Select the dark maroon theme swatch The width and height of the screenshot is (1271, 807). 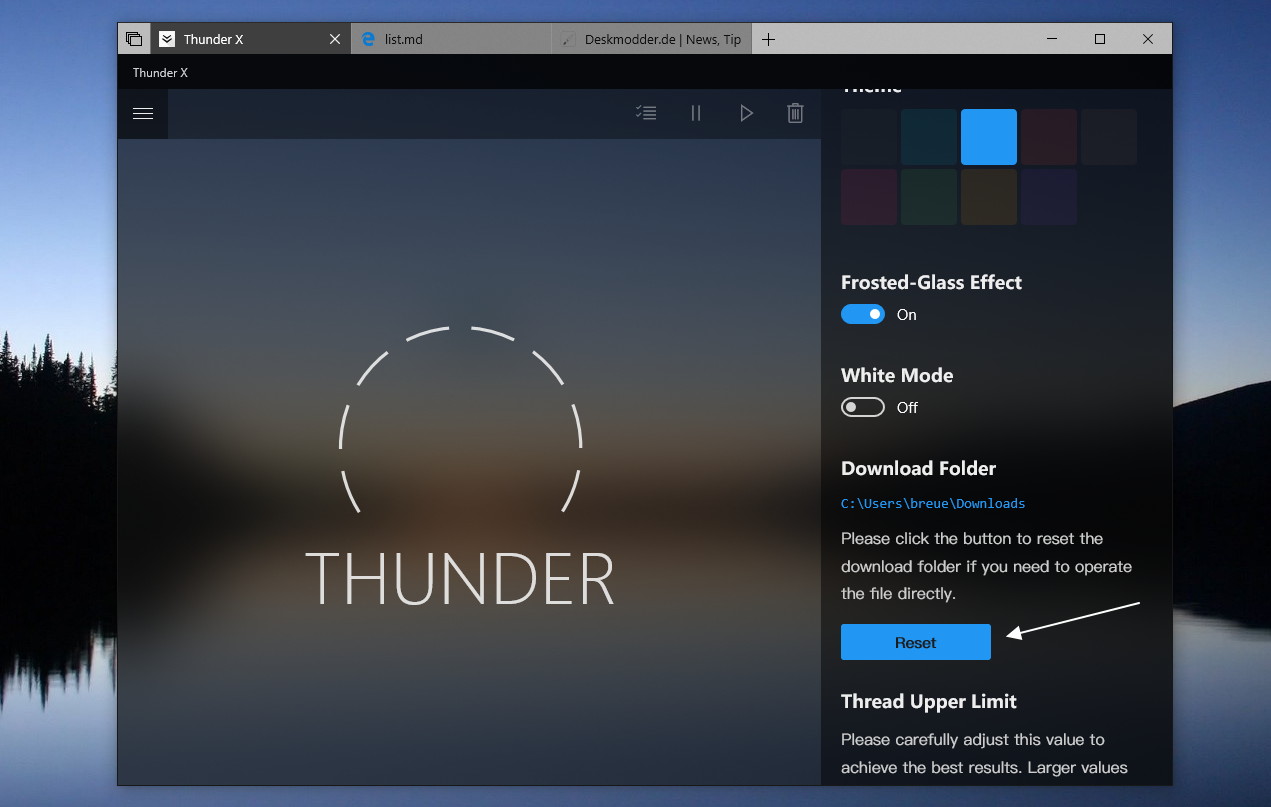(x=1049, y=137)
